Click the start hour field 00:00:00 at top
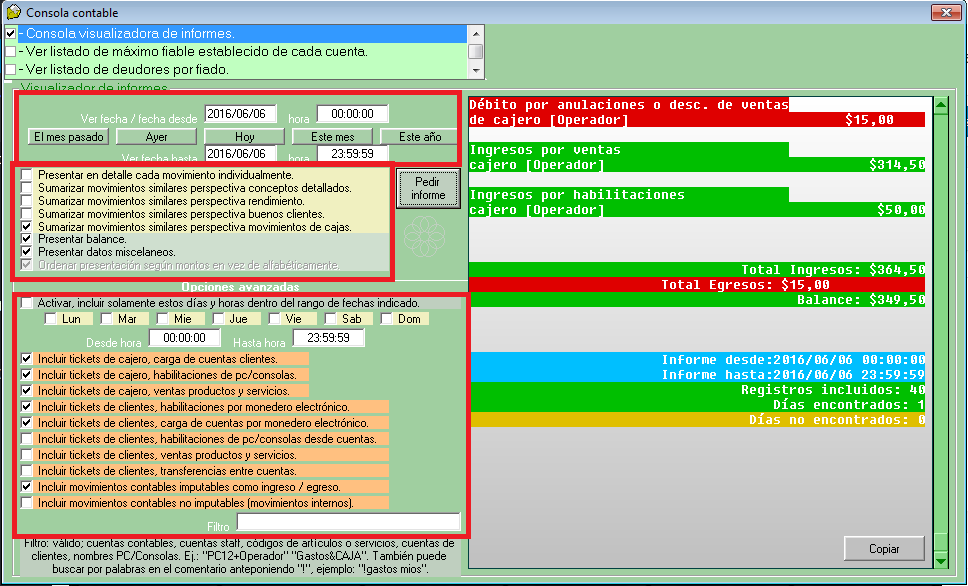The height and width of the screenshot is (586, 968). (x=353, y=114)
